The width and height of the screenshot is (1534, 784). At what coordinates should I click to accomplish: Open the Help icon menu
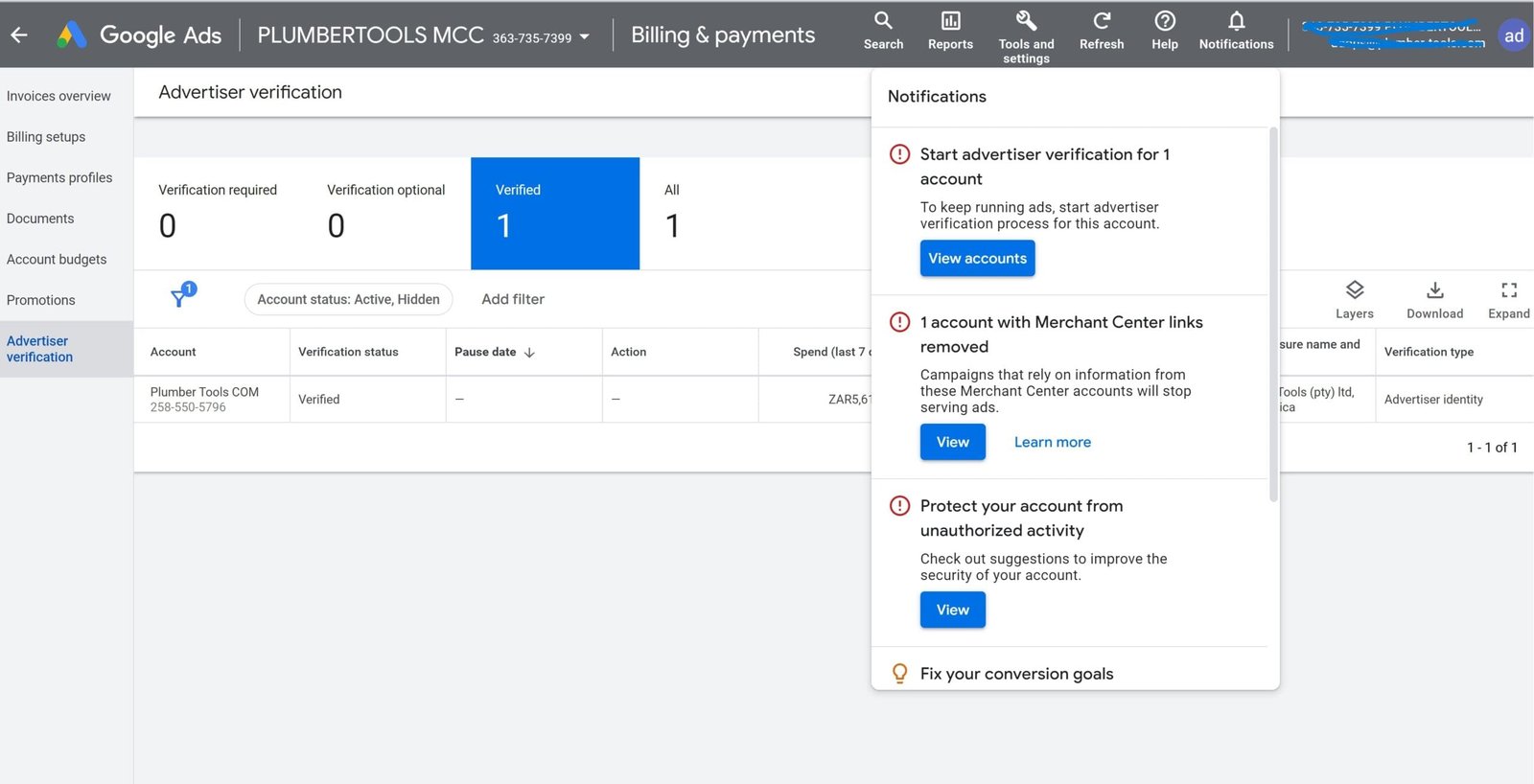1165,31
